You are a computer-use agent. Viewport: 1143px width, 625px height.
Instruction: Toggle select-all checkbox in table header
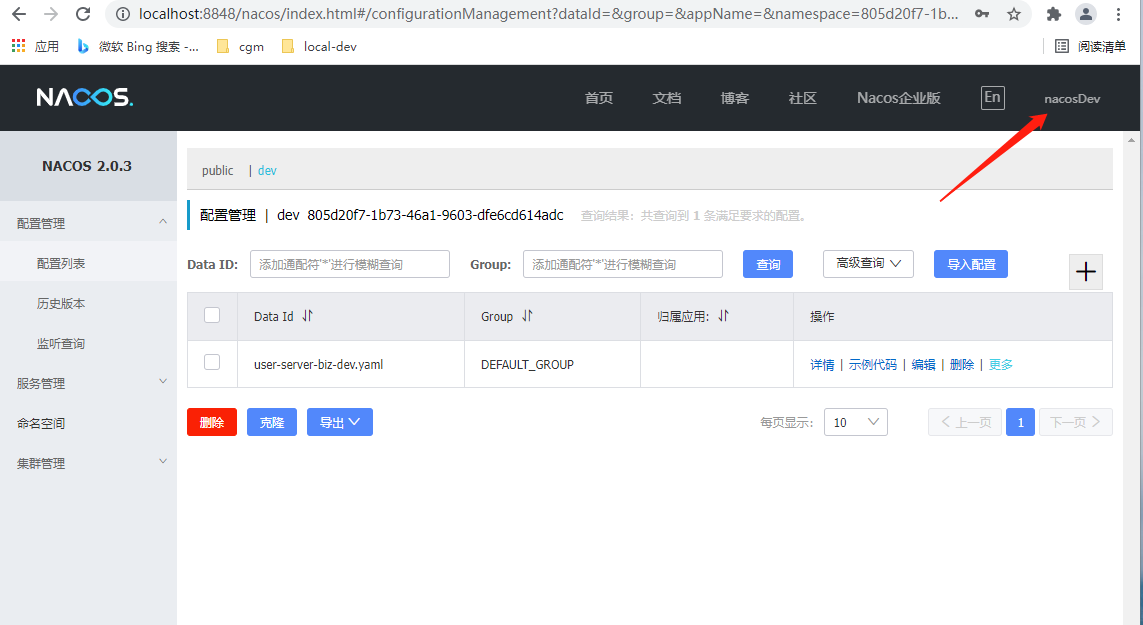click(212, 315)
